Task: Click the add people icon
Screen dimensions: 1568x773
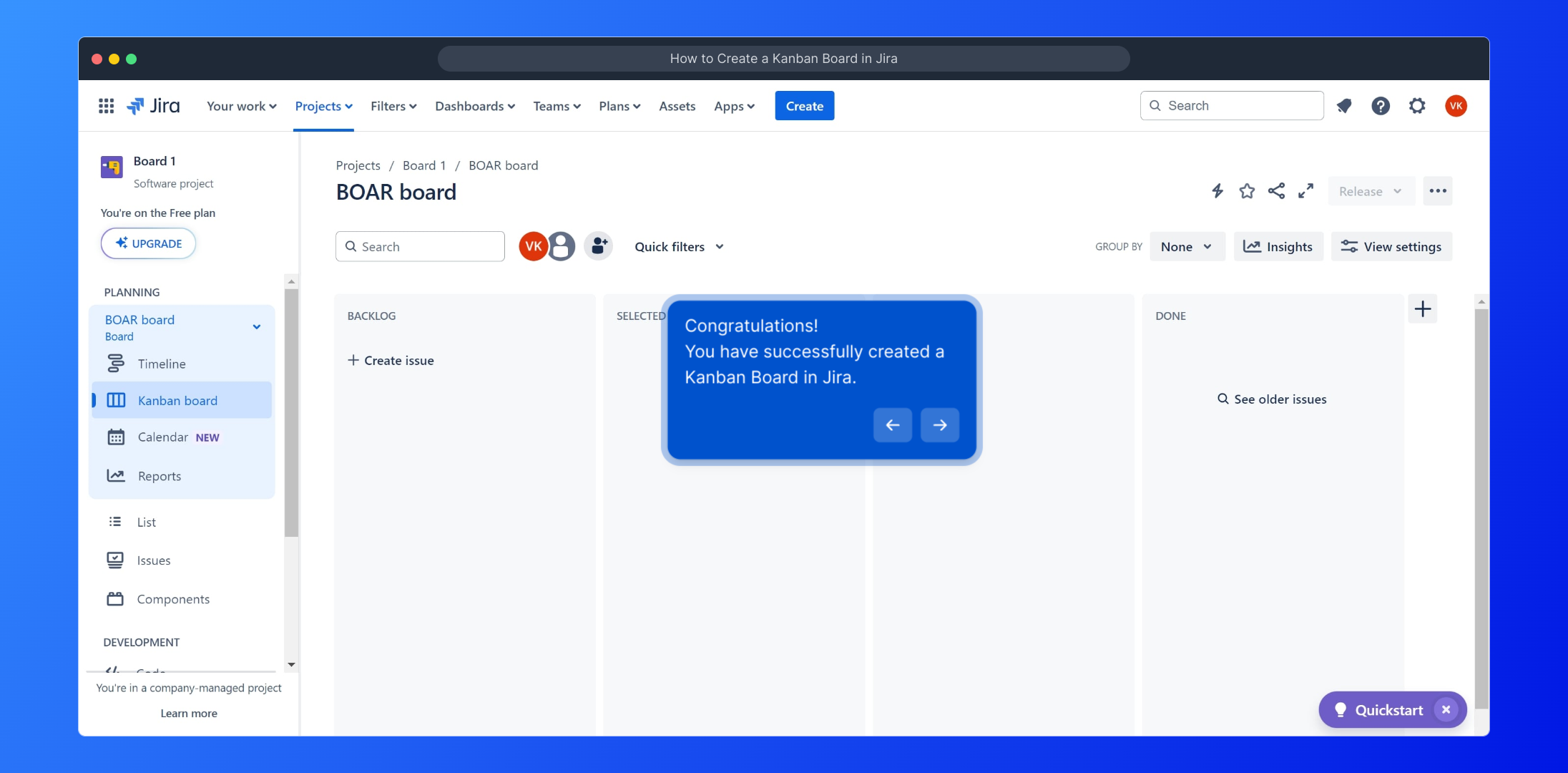Action: click(599, 246)
